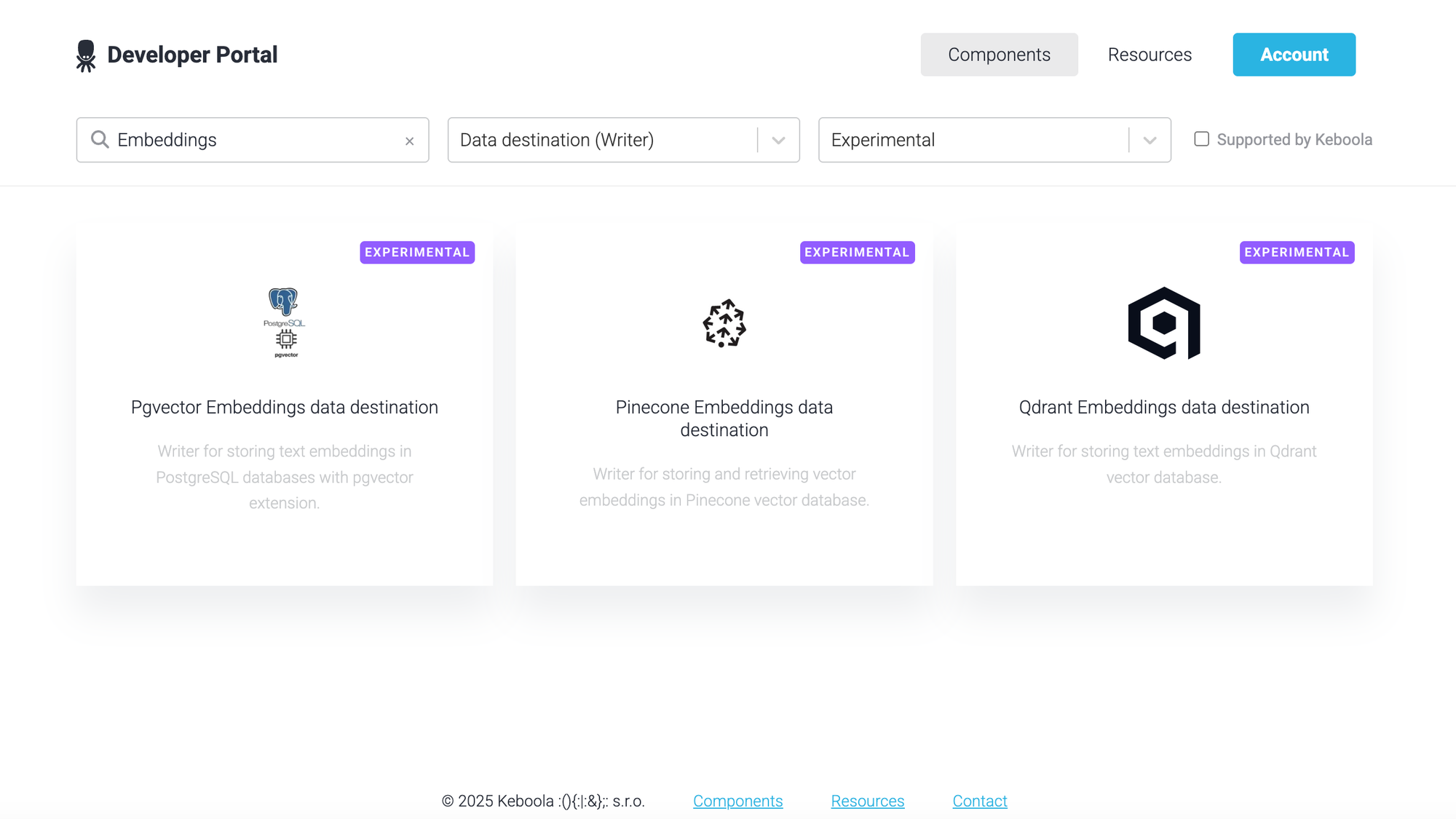Click the EXPERIMENTAL badge on Qdrant card
Image resolution: width=1456 pixels, height=819 pixels.
[1297, 252]
